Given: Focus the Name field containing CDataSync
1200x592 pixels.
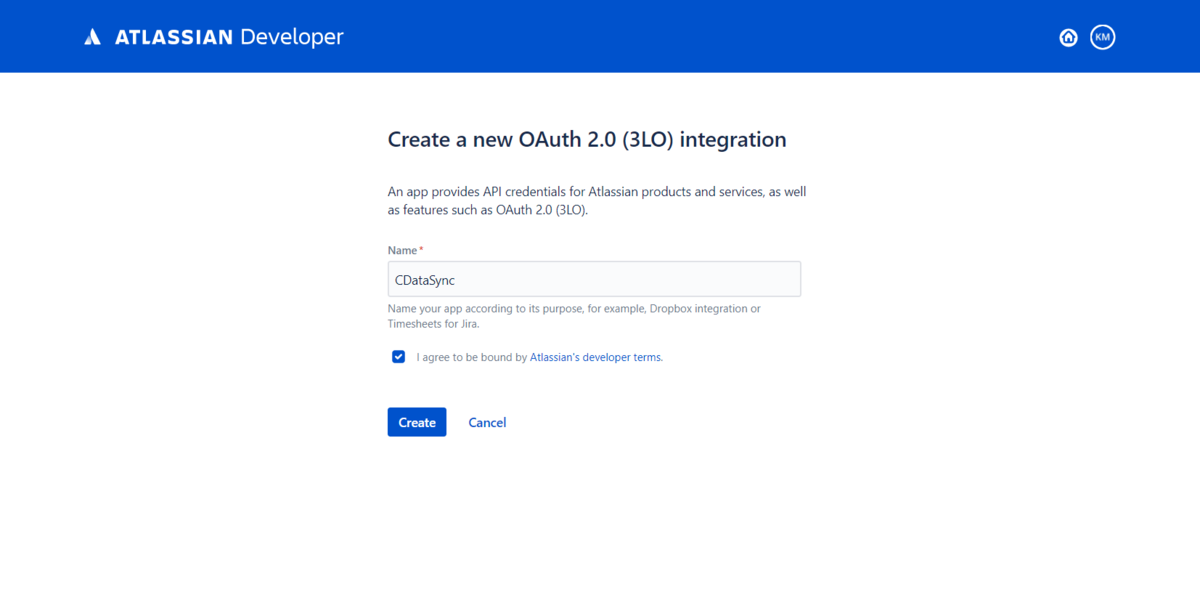Looking at the screenshot, I should coord(594,279).
